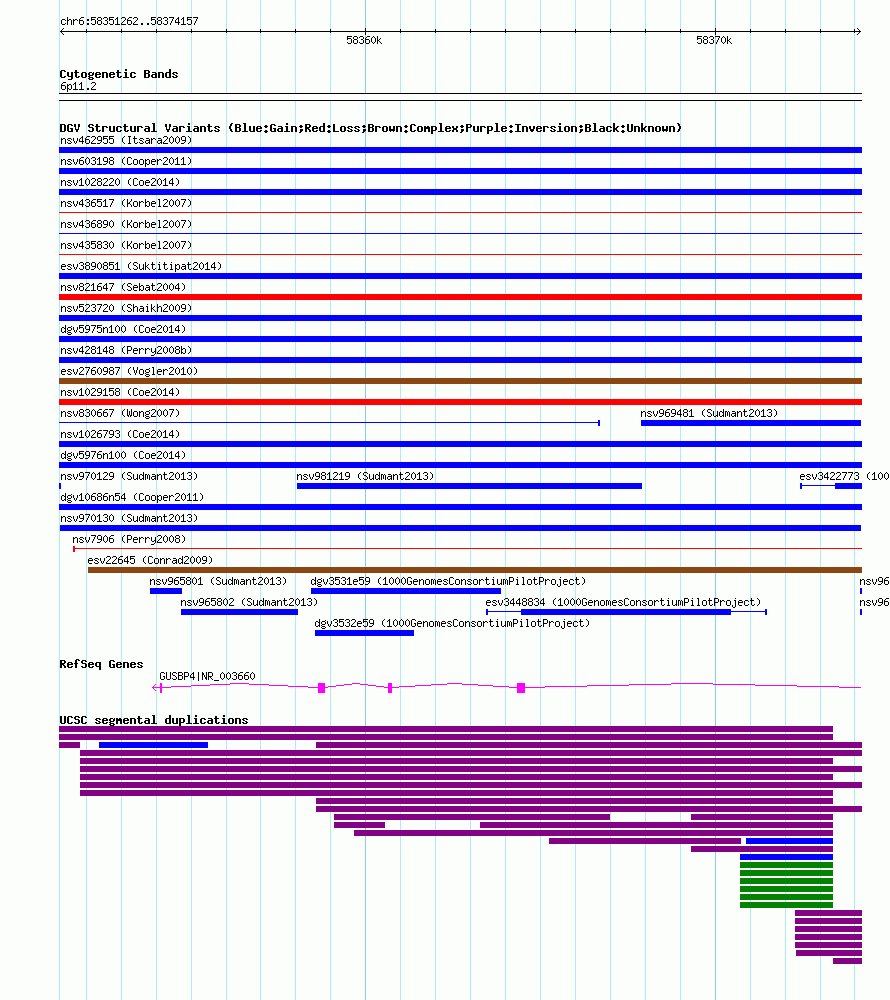Click dgv5976n100 (Coe2014) variant label

[x=123, y=456]
